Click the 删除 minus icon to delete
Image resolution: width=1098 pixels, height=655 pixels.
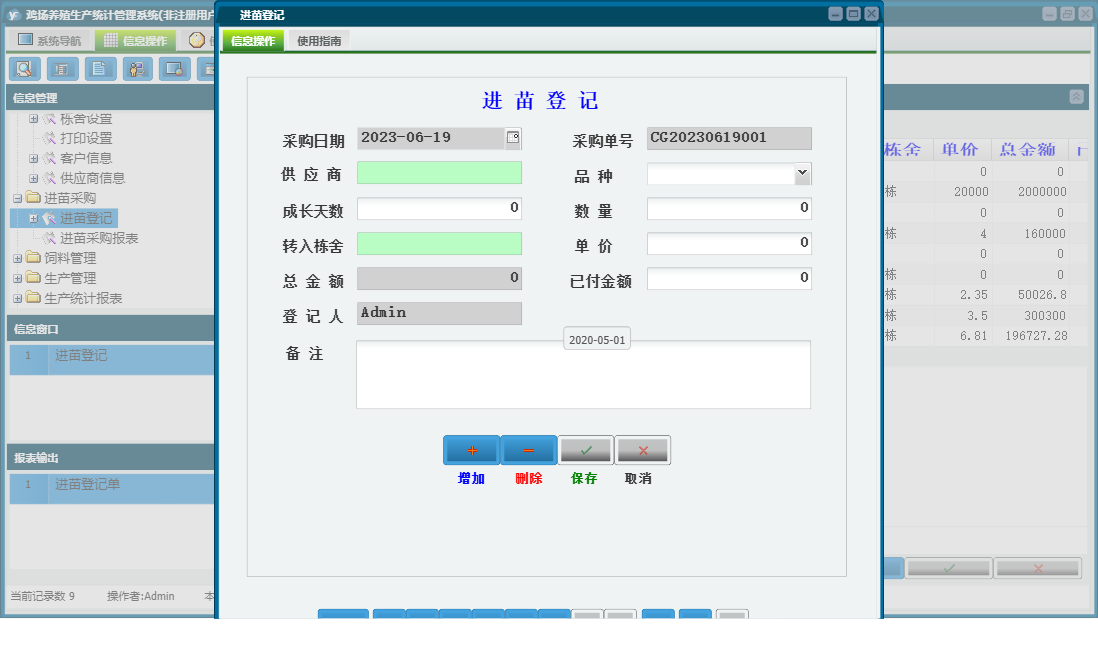tap(528, 449)
